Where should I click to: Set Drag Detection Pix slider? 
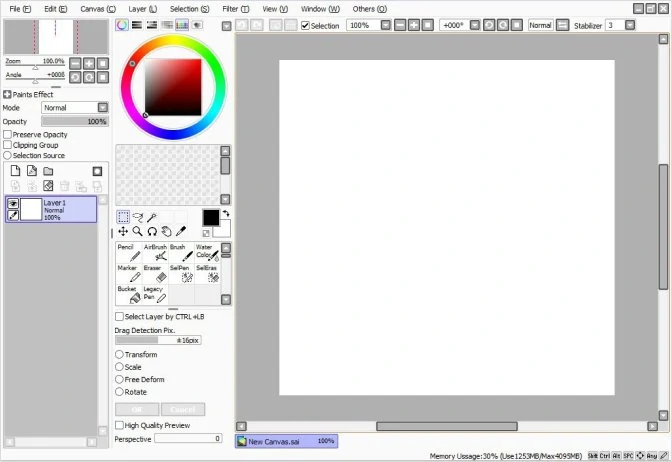tap(158, 340)
